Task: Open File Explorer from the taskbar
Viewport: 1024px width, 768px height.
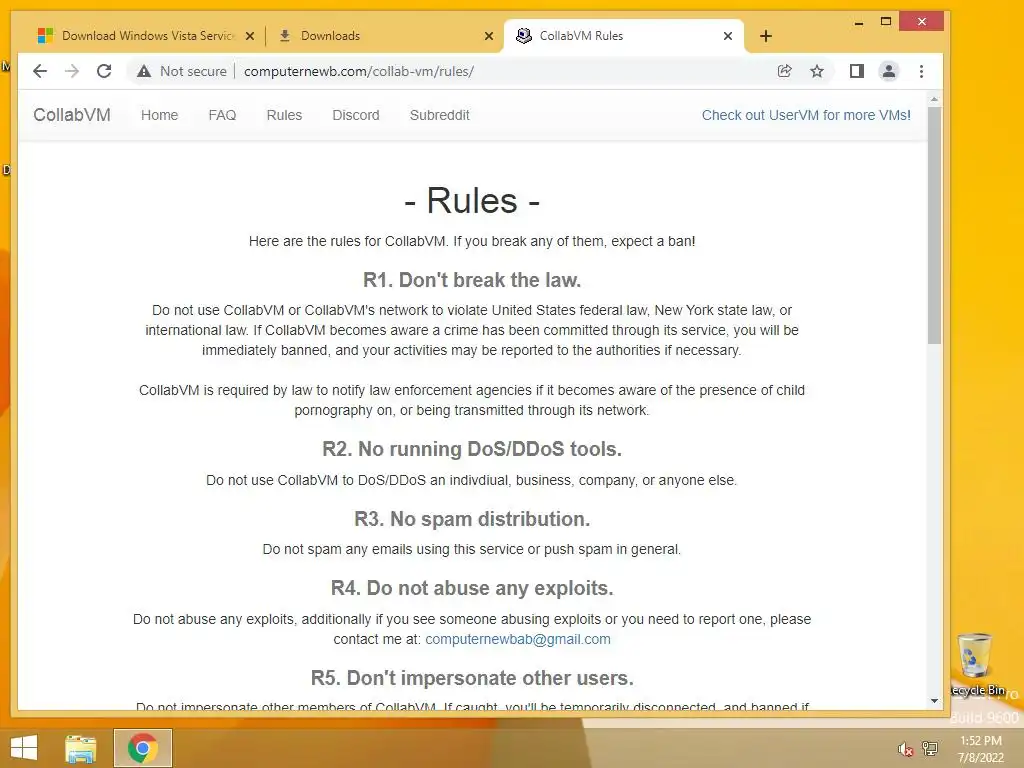Action: tap(80, 748)
